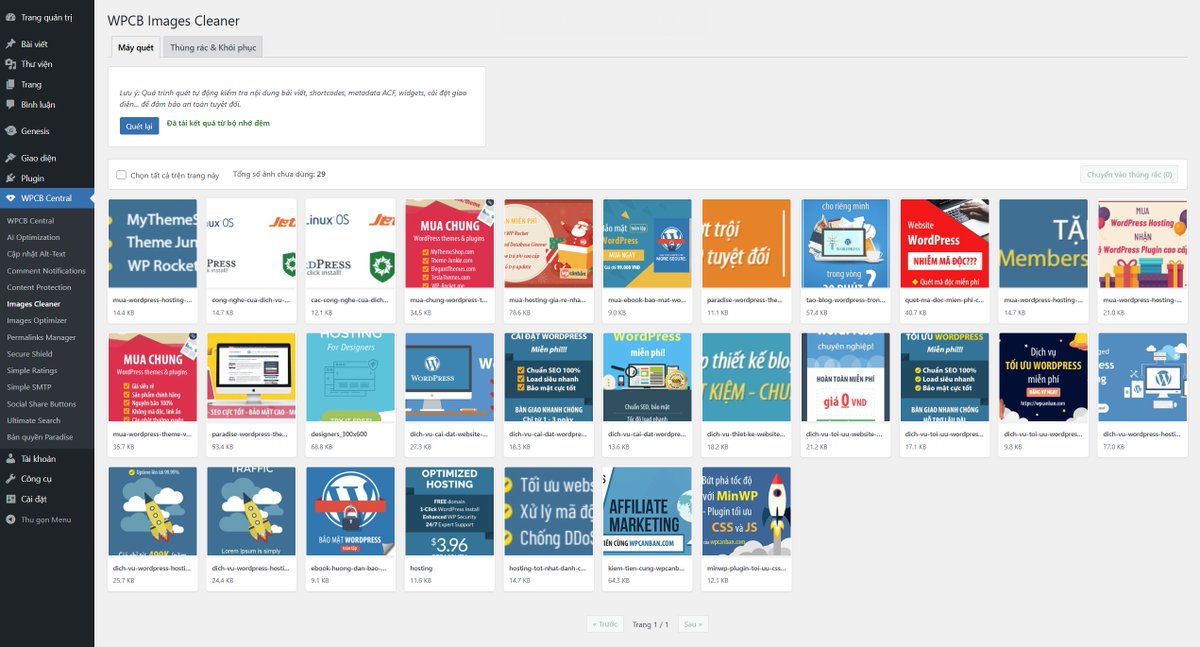Select the hosting-tot-nhat-danh-c image
Image resolution: width=1200 pixels, height=647 pixels.
tap(548, 511)
